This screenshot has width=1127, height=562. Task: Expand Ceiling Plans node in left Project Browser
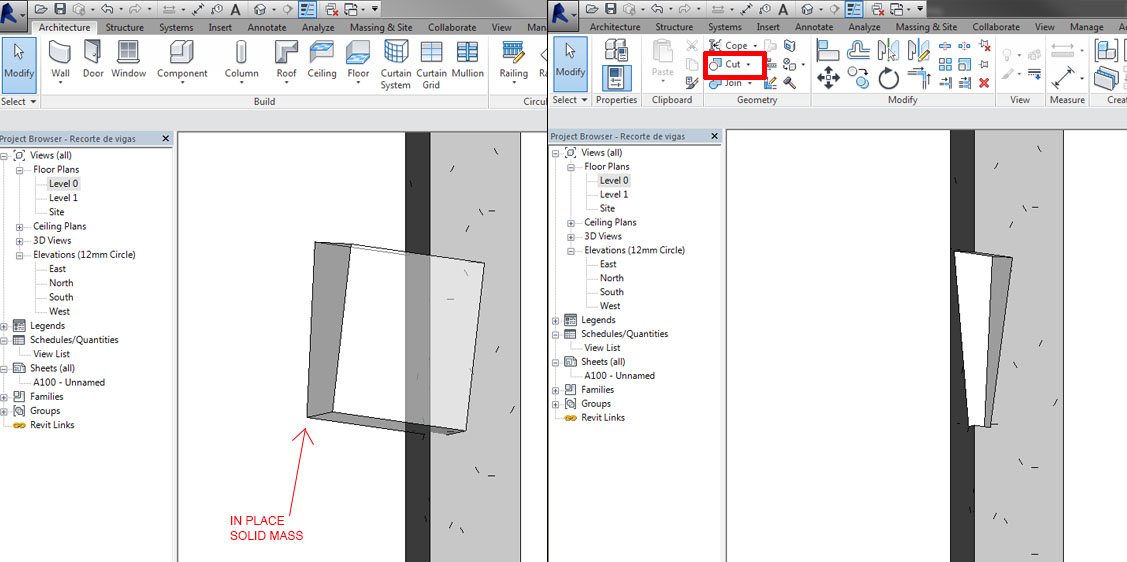pos(20,226)
